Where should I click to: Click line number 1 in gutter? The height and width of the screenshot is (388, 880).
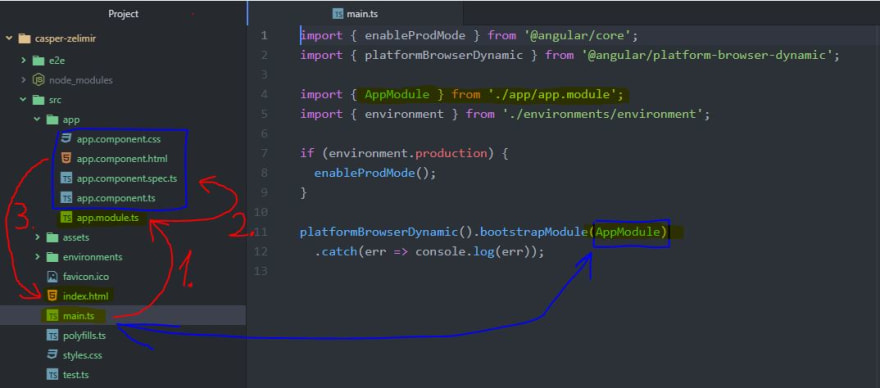(x=264, y=36)
